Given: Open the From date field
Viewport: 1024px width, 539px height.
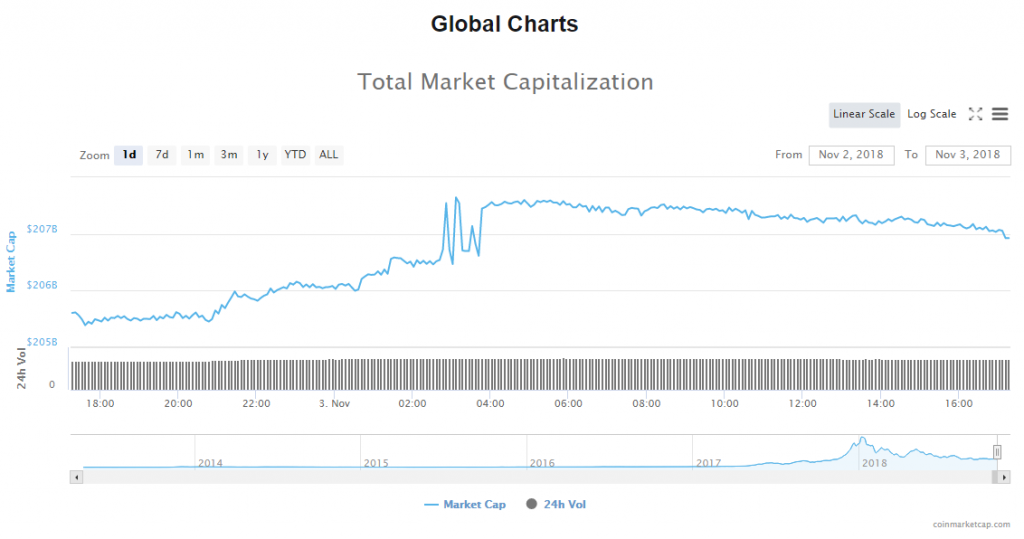Looking at the screenshot, I should click(x=850, y=155).
